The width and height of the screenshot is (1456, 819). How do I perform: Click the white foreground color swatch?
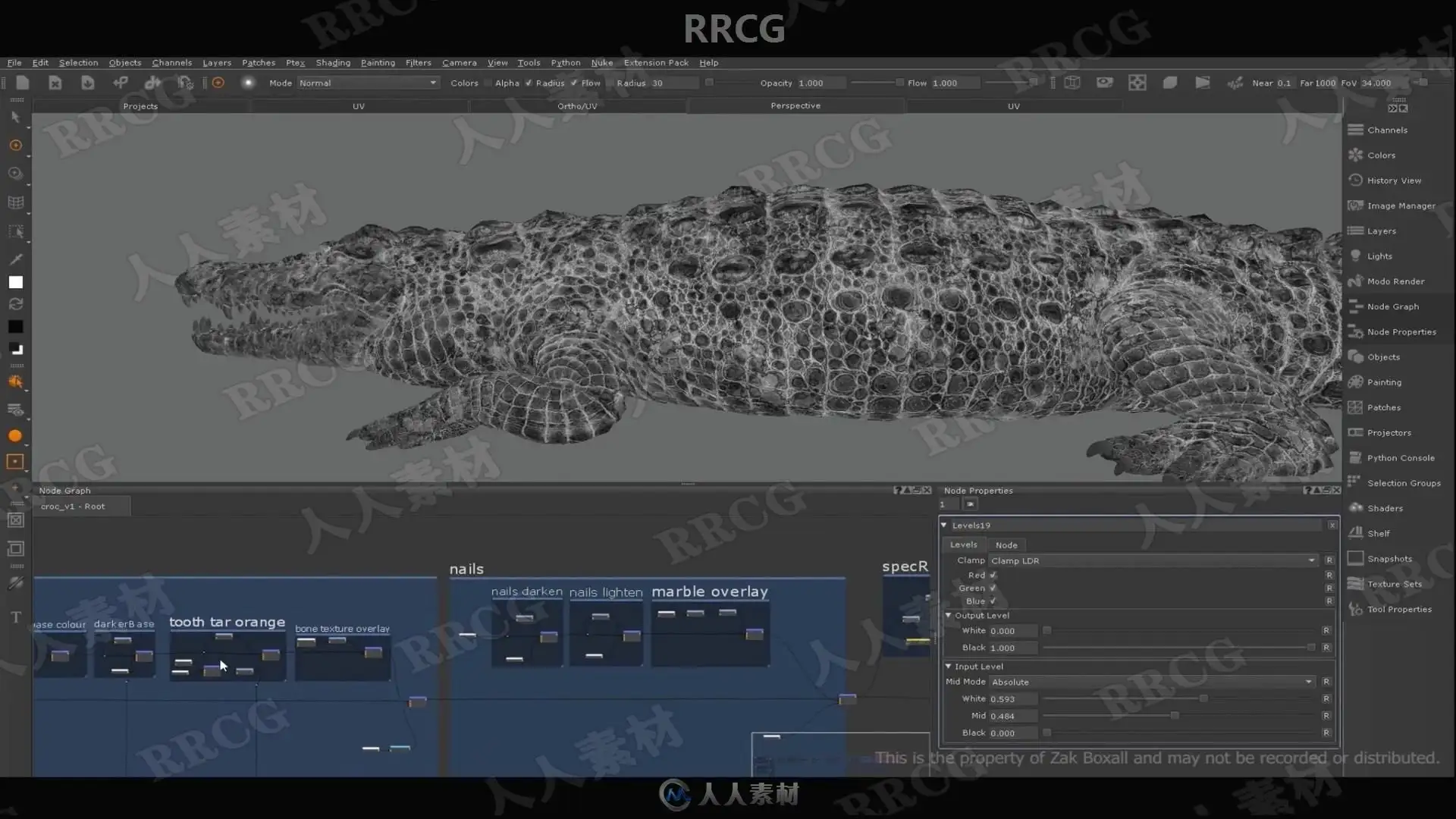15,282
